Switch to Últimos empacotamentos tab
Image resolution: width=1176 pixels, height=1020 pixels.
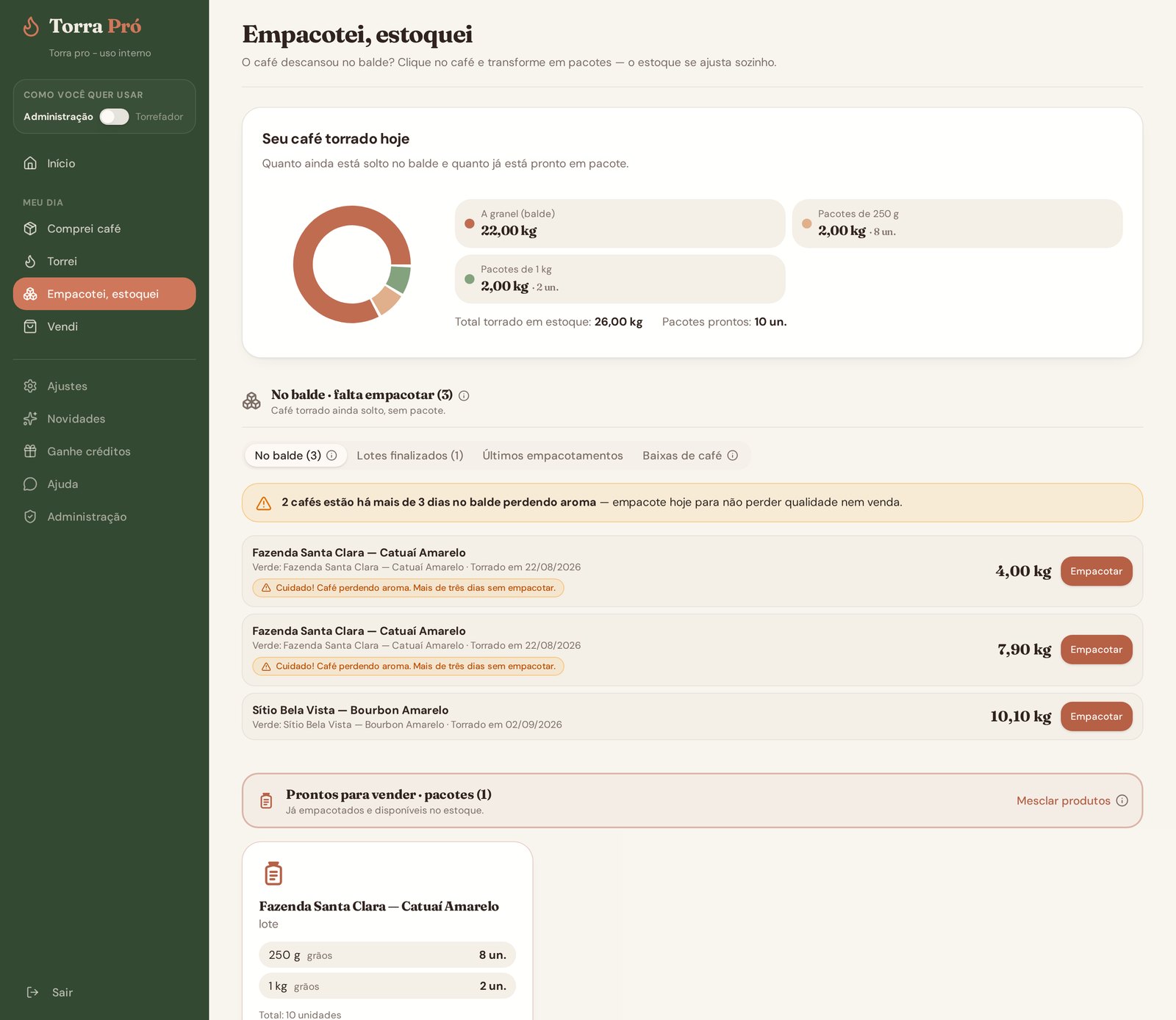pos(553,456)
